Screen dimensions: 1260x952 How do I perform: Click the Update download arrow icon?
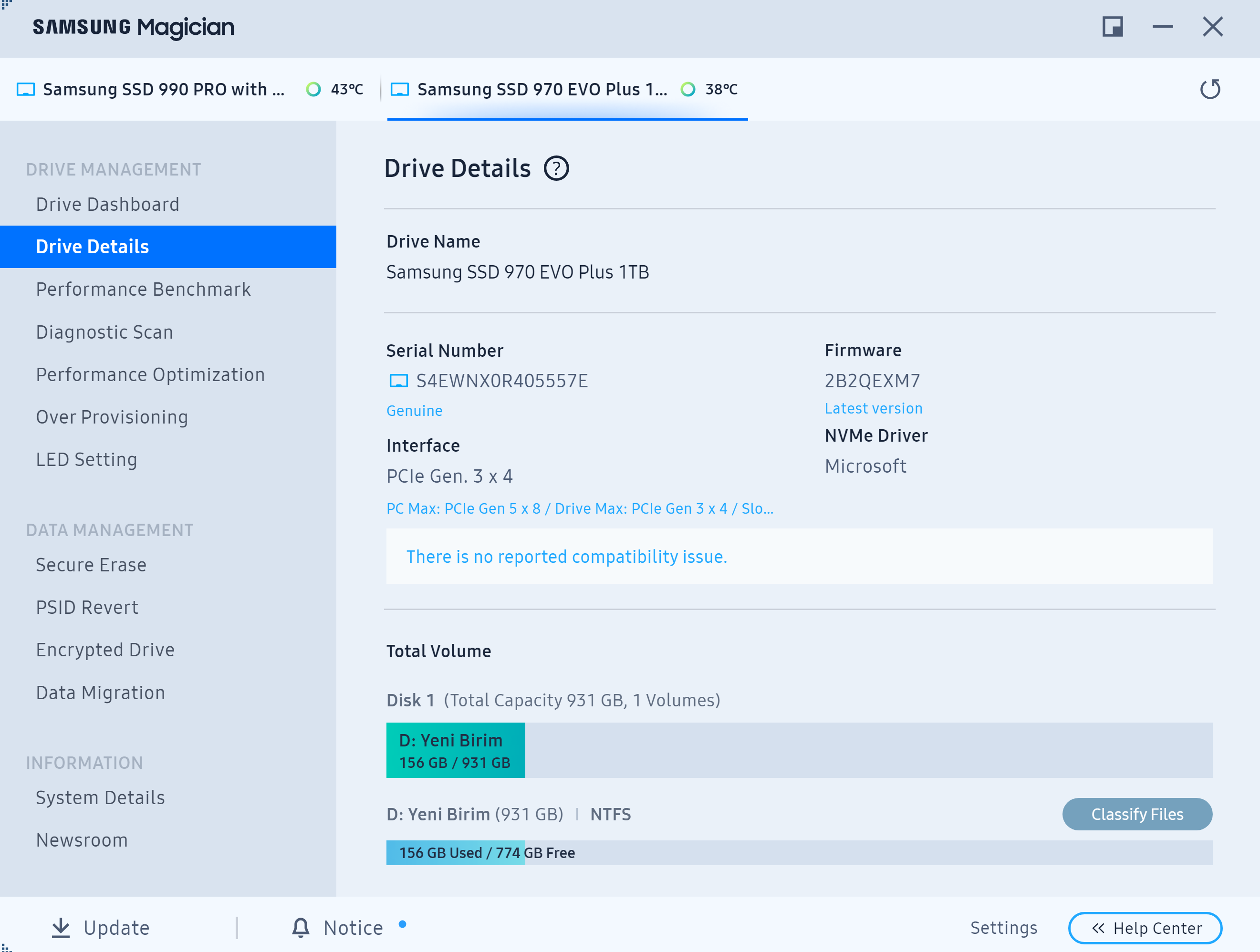(x=61, y=928)
